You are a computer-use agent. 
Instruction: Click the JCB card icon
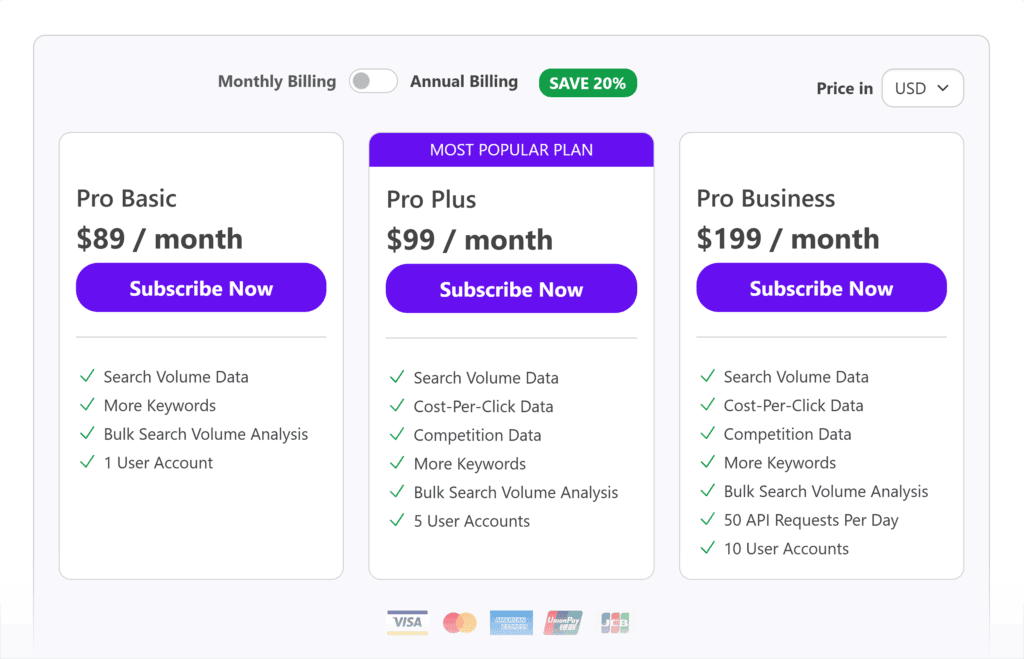pyautogui.click(x=615, y=623)
